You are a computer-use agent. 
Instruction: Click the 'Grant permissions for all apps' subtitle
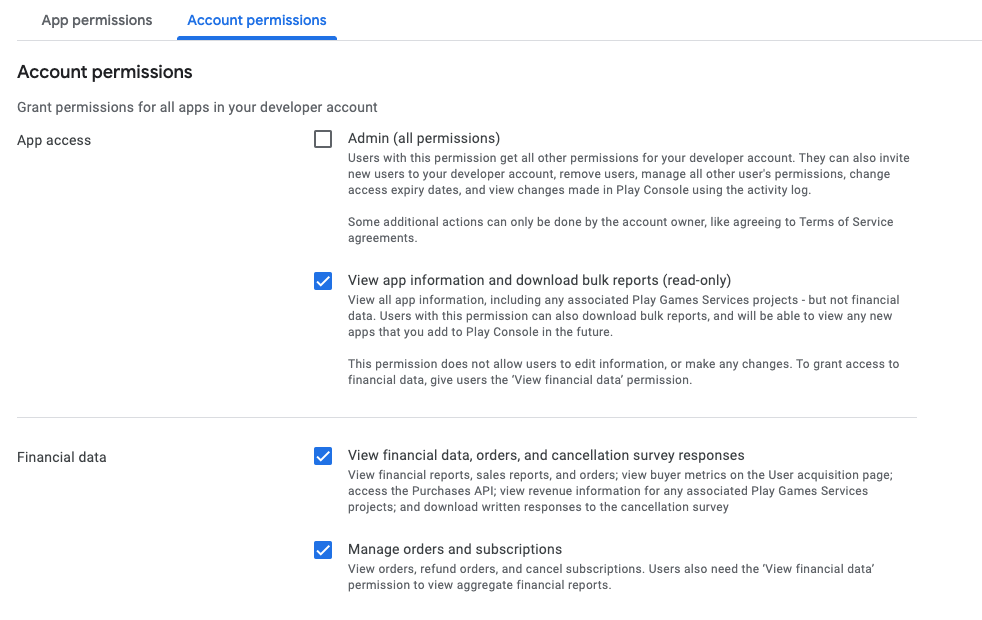pyautogui.click(x=197, y=107)
